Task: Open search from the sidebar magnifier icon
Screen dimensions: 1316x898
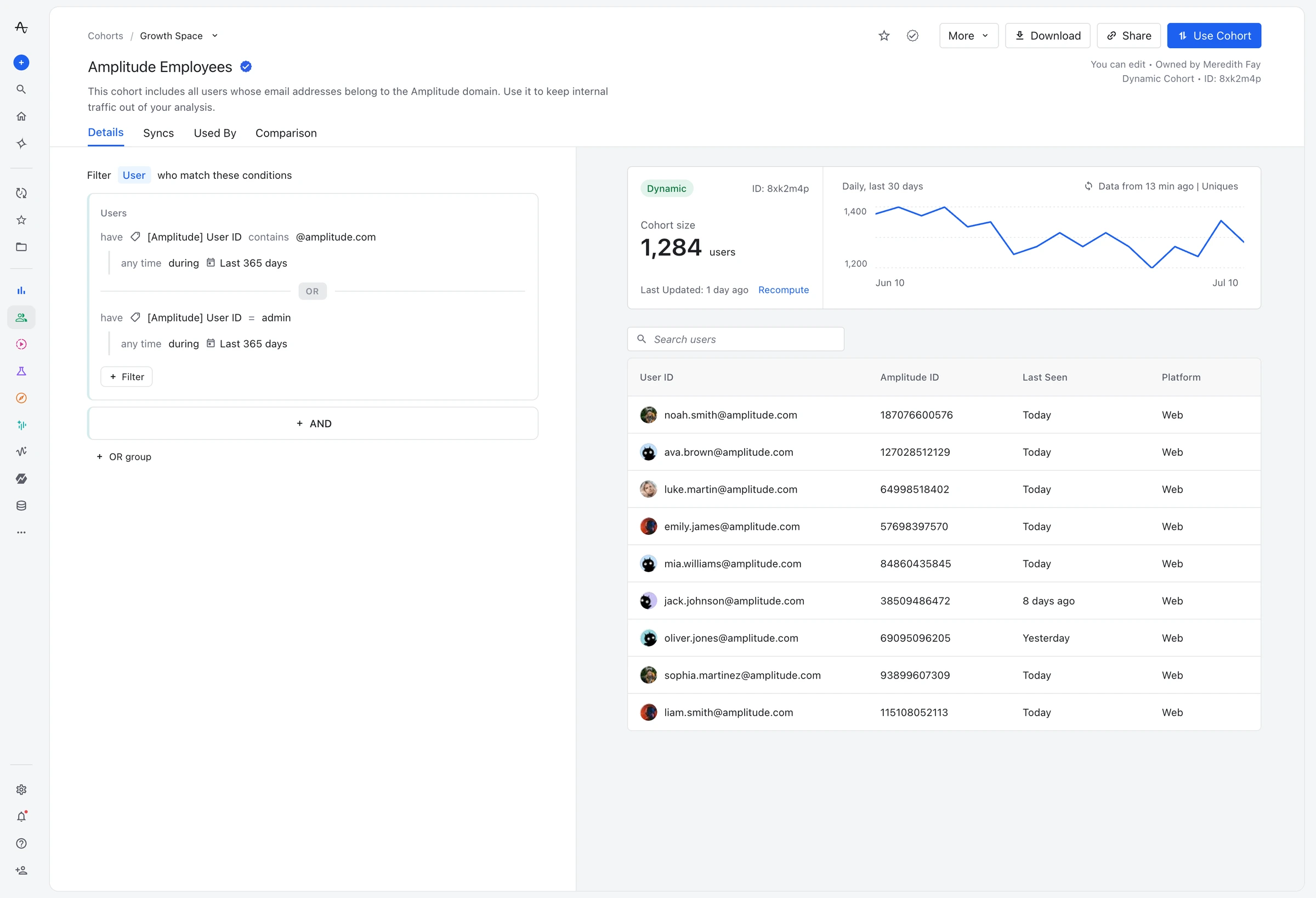Action: pyautogui.click(x=21, y=89)
